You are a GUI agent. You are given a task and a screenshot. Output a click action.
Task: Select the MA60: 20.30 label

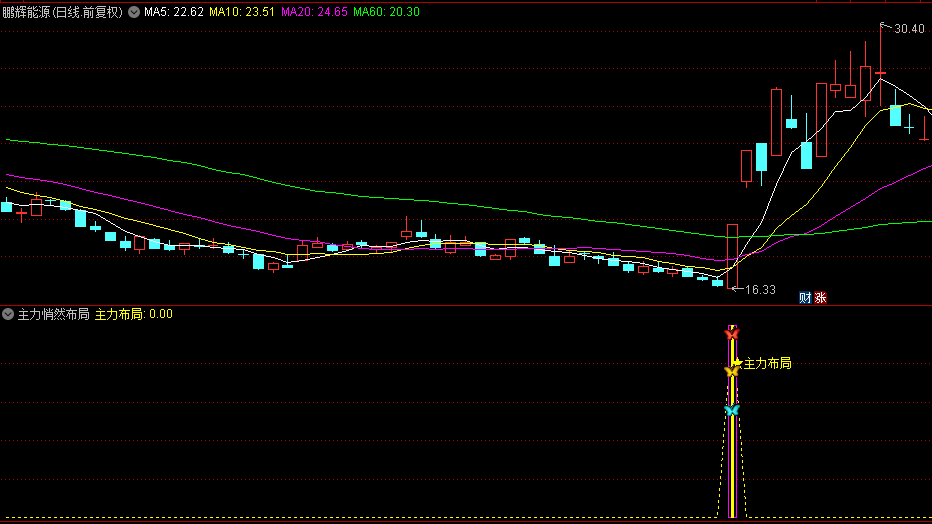pos(386,12)
